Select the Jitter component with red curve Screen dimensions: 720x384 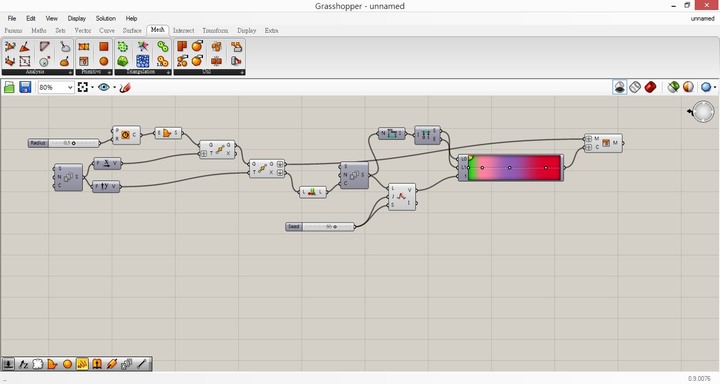(x=402, y=197)
